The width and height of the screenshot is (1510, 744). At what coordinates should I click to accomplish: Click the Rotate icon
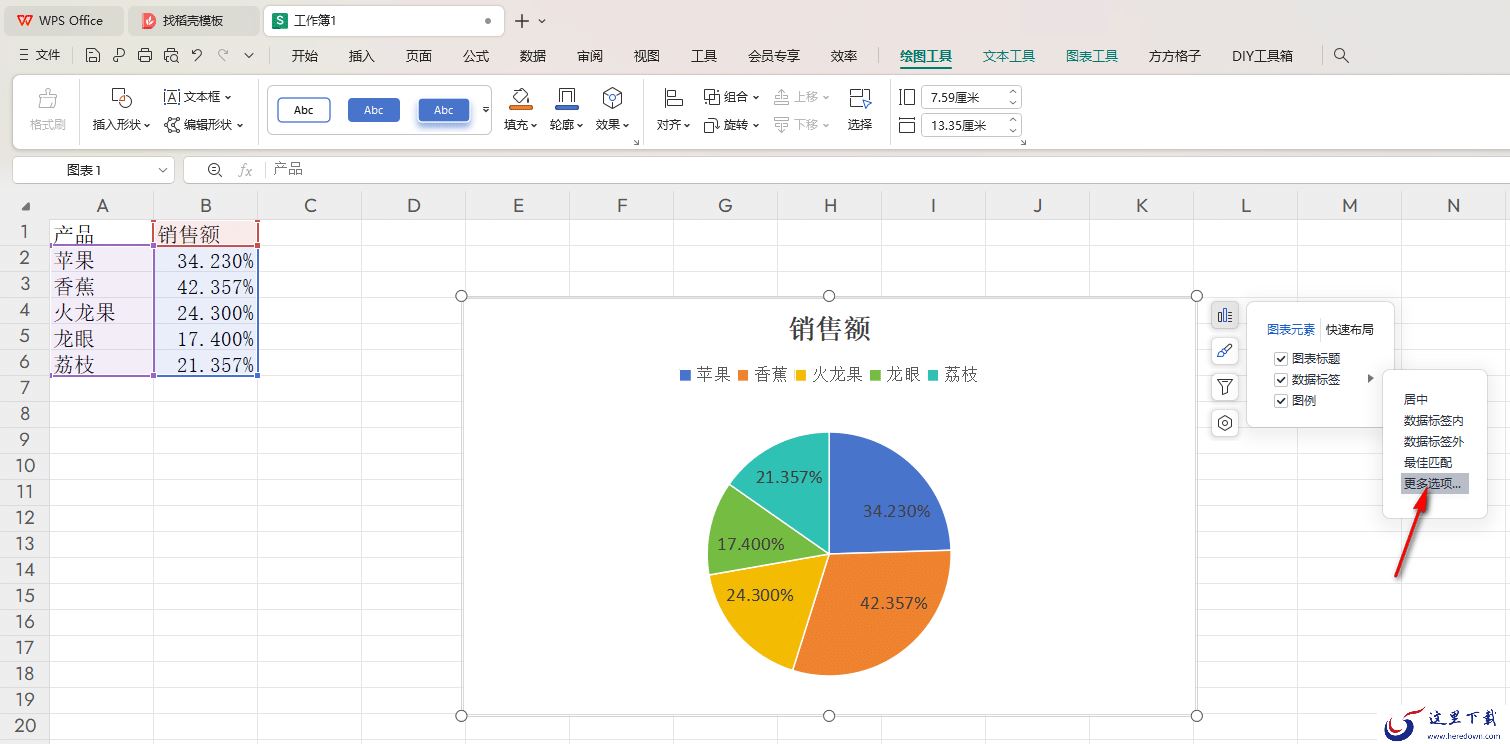(x=712, y=125)
